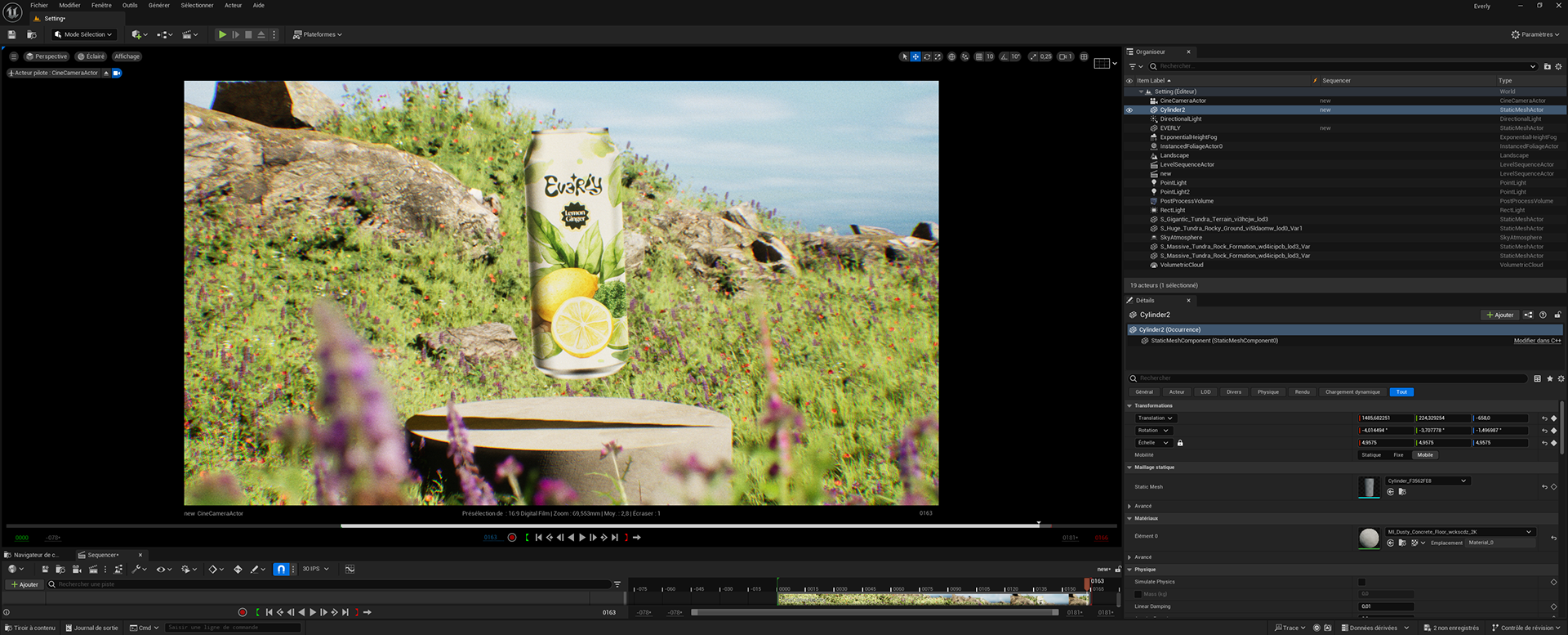Open the Générer menu
The width and height of the screenshot is (1568, 635).
[159, 5]
